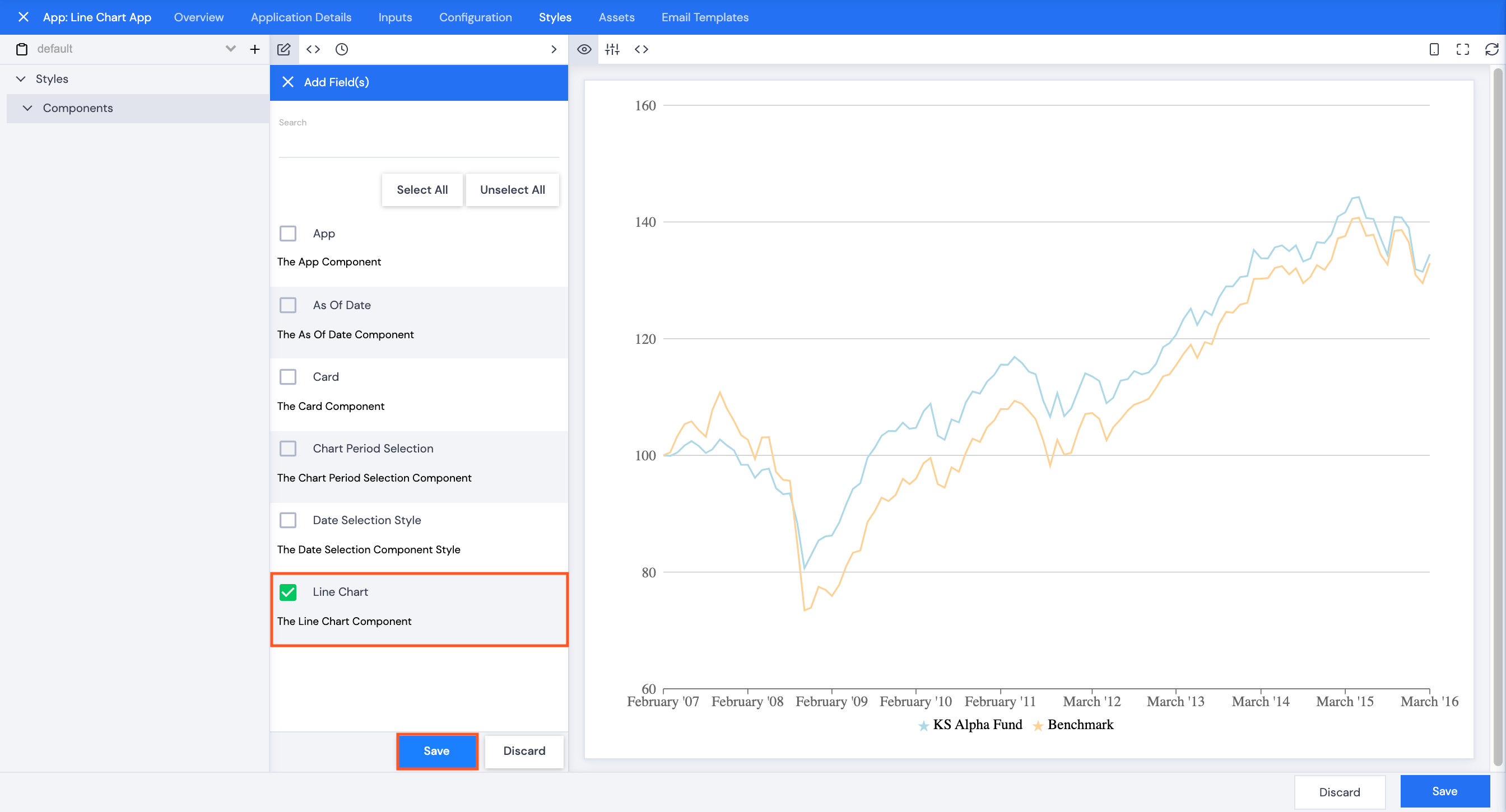Open the settings sliders icon above the chart
Screen dimensions: 1506x812
[x=613, y=49]
